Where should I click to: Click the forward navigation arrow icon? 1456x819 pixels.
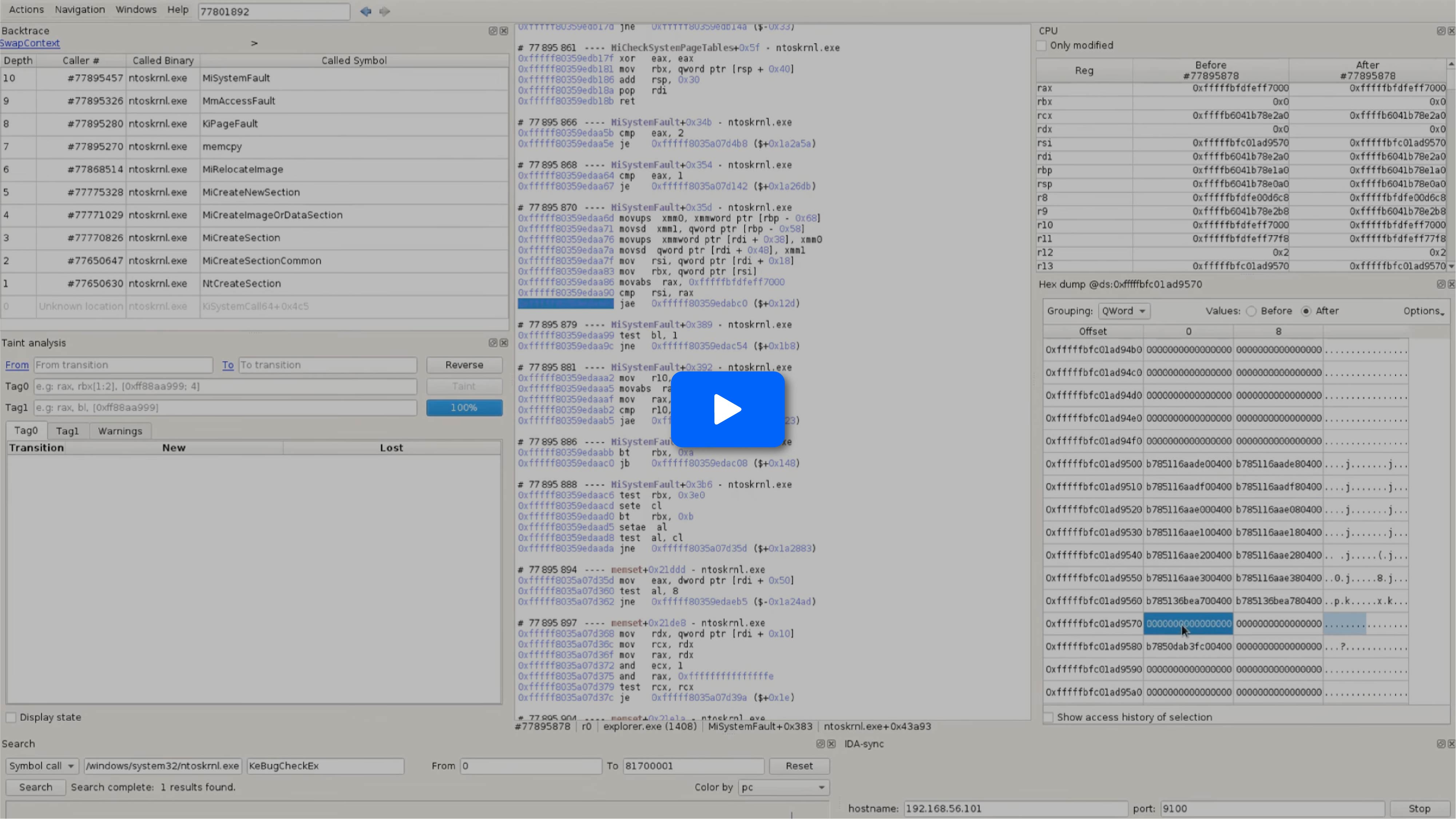click(x=385, y=11)
